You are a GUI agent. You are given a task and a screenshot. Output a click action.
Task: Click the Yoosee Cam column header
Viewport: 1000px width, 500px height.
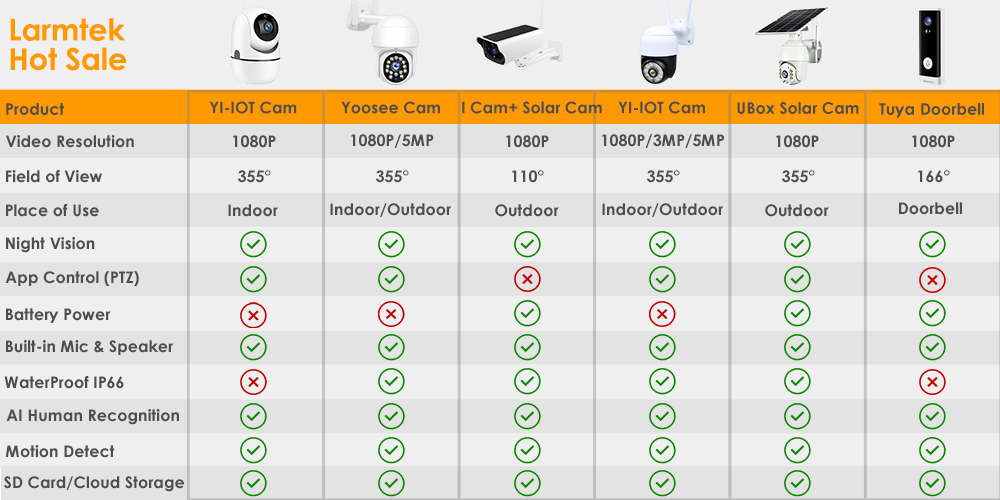pos(391,108)
